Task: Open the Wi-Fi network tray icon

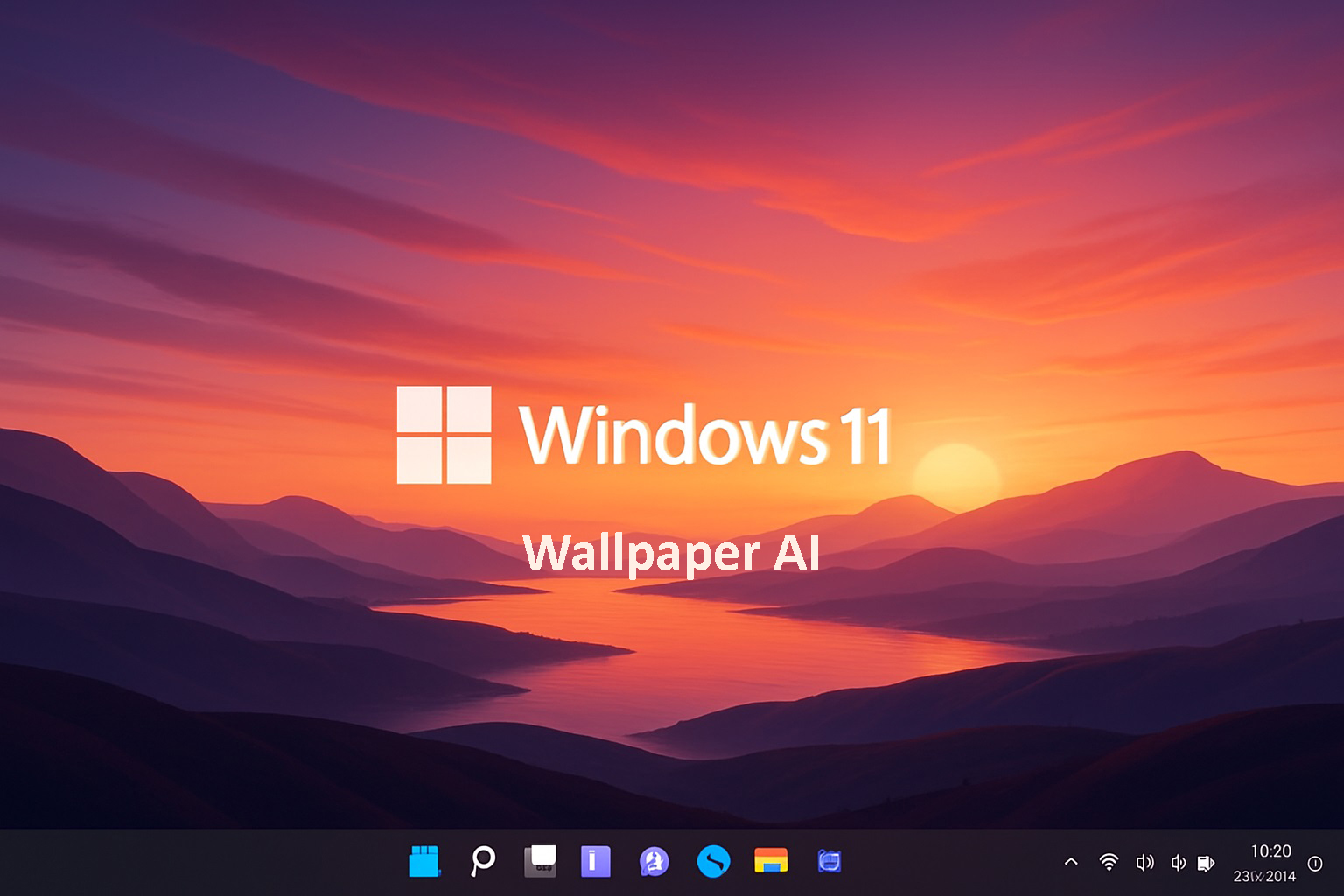Action: coord(1109,862)
